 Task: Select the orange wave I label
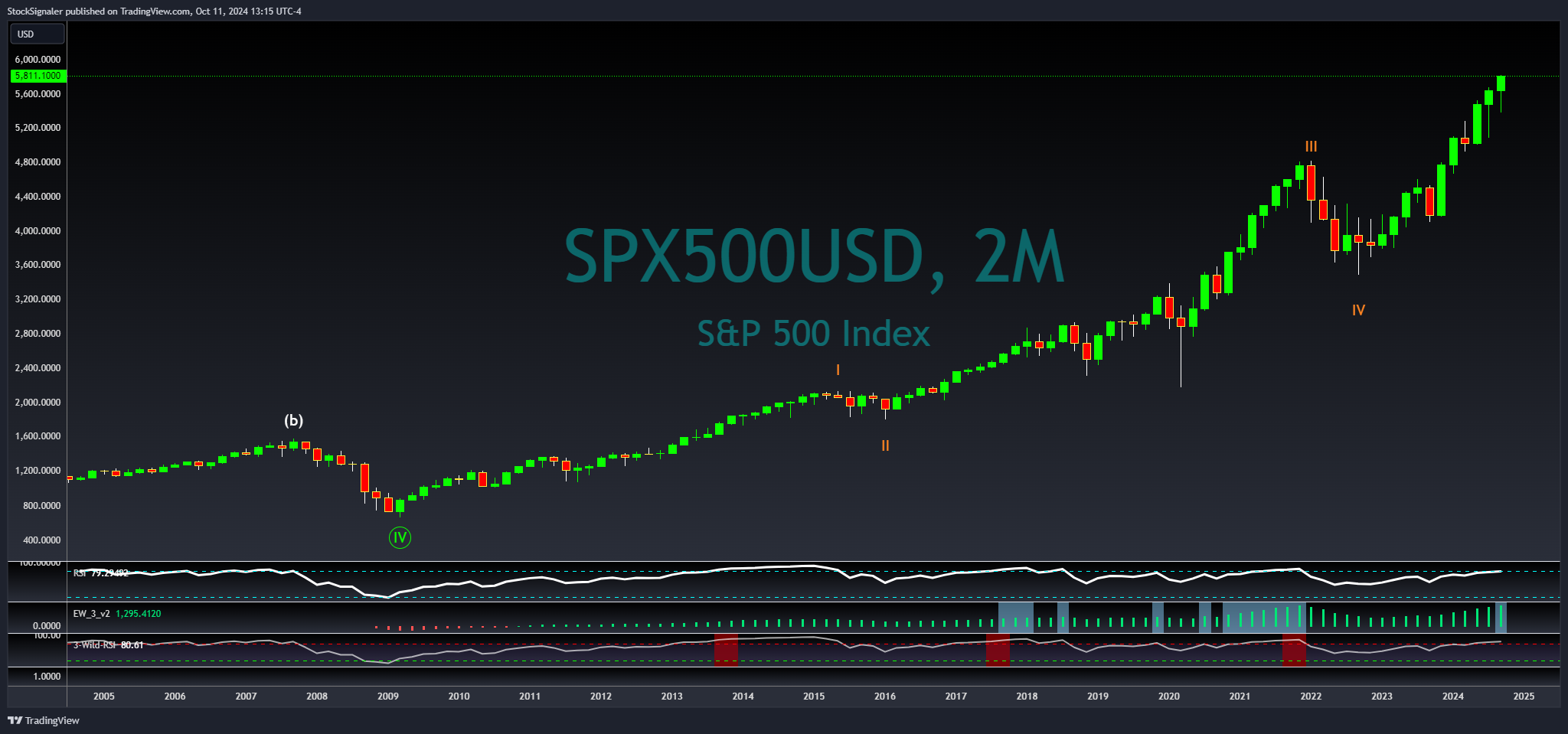pyautogui.click(x=838, y=370)
